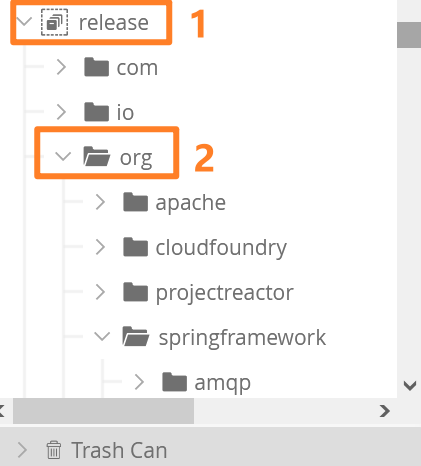The width and height of the screenshot is (421, 466).
Task: Select the springframework tree item label
Action: tap(242, 338)
